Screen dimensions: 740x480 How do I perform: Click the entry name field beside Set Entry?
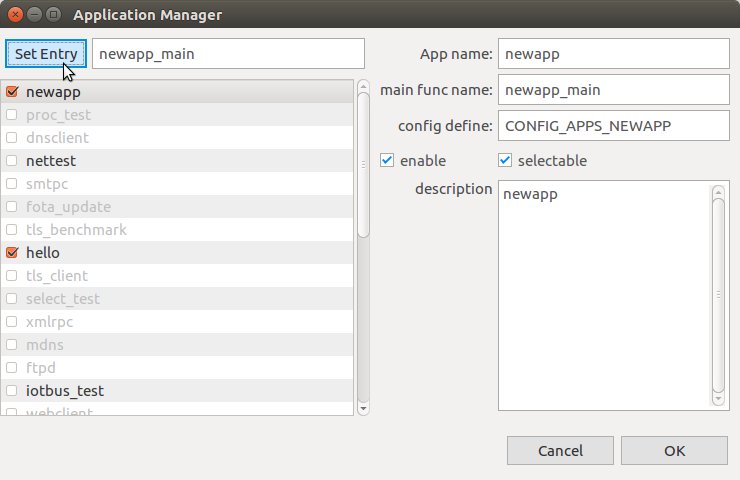pyautogui.click(x=228, y=54)
